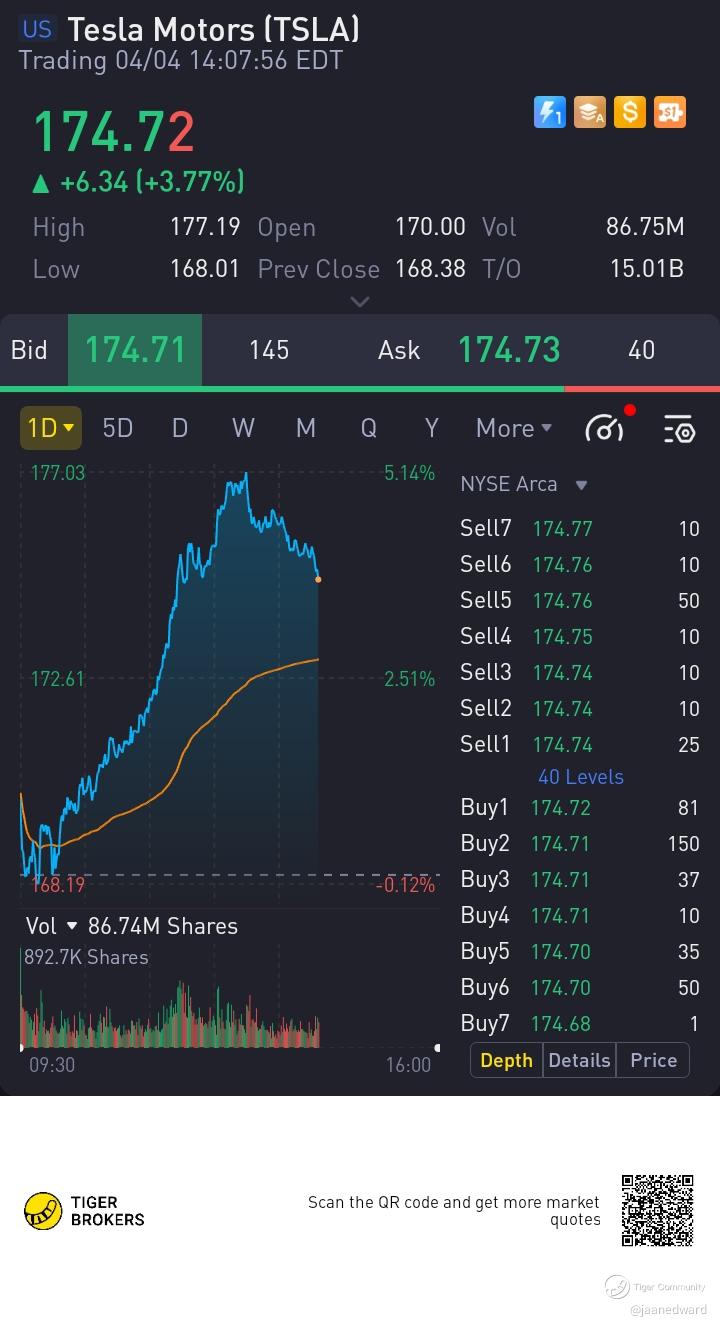Tap the T/O value 15.01B

click(x=647, y=269)
